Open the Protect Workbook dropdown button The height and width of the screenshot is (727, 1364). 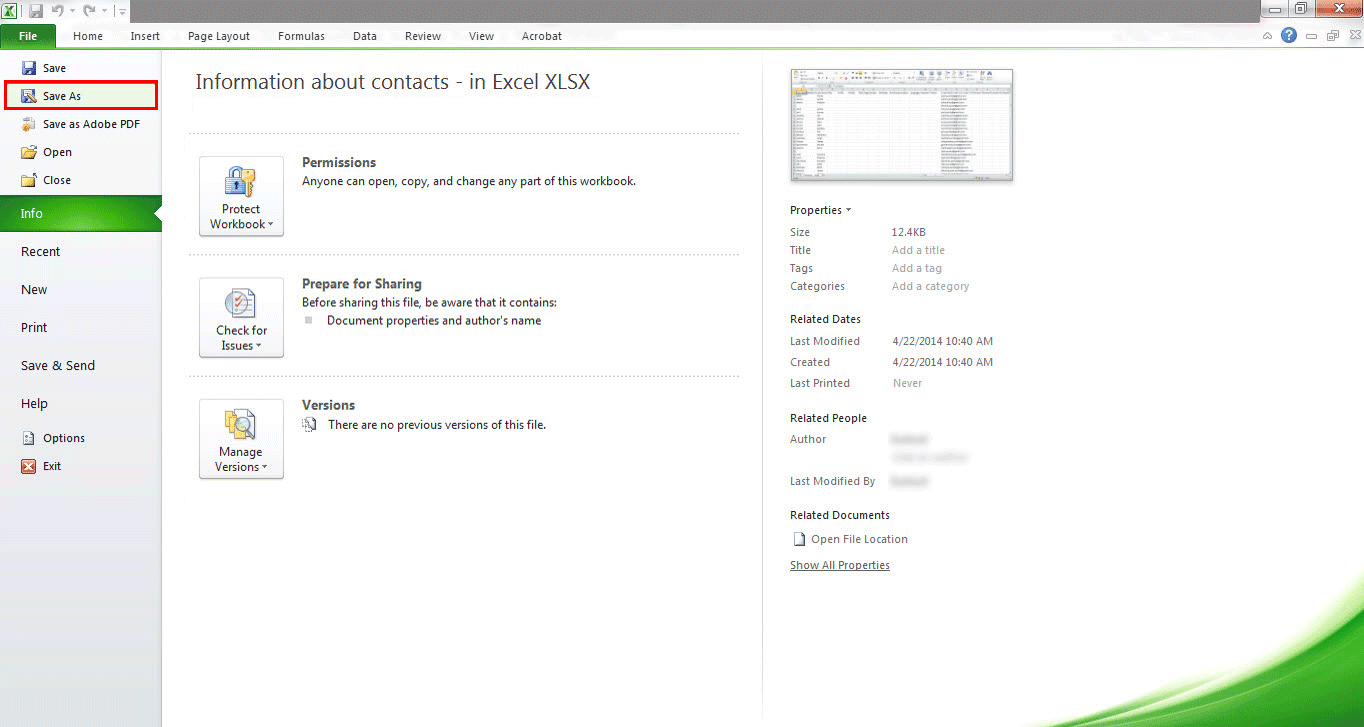click(241, 196)
